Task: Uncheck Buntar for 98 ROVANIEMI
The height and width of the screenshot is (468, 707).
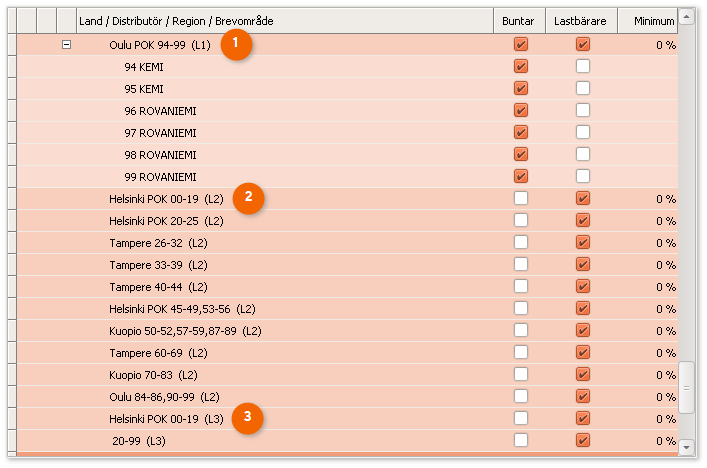Action: click(521, 155)
